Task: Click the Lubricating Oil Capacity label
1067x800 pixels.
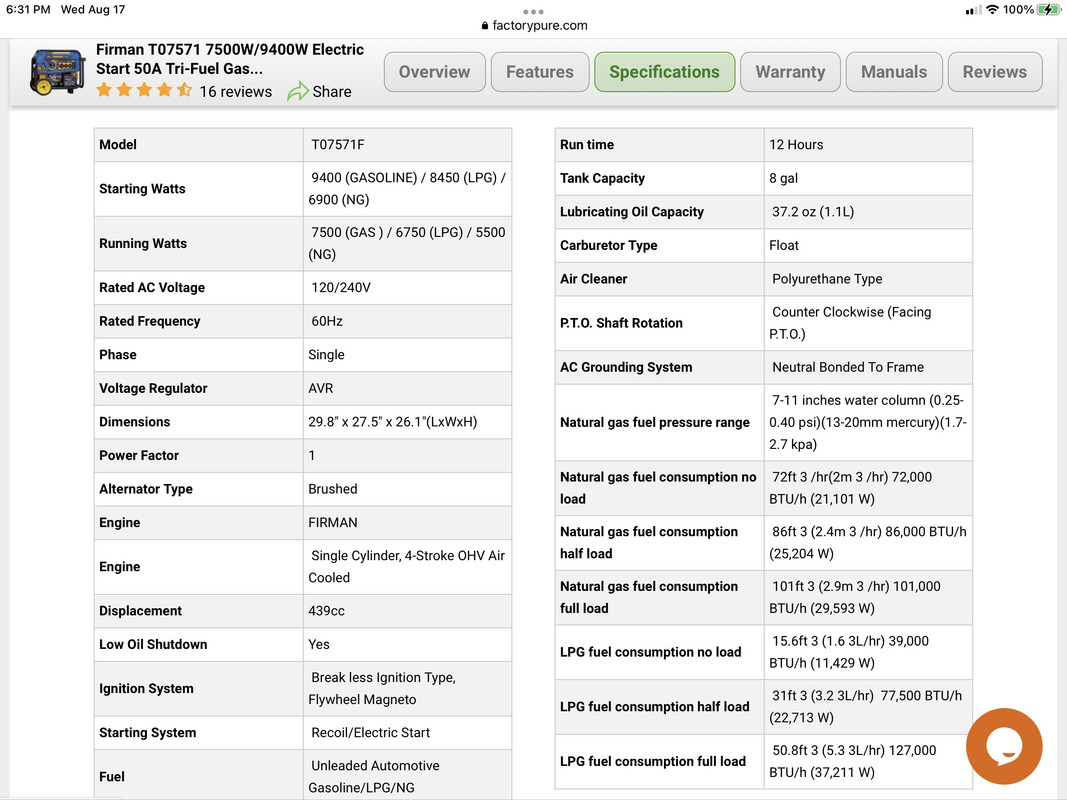Action: 631,212
